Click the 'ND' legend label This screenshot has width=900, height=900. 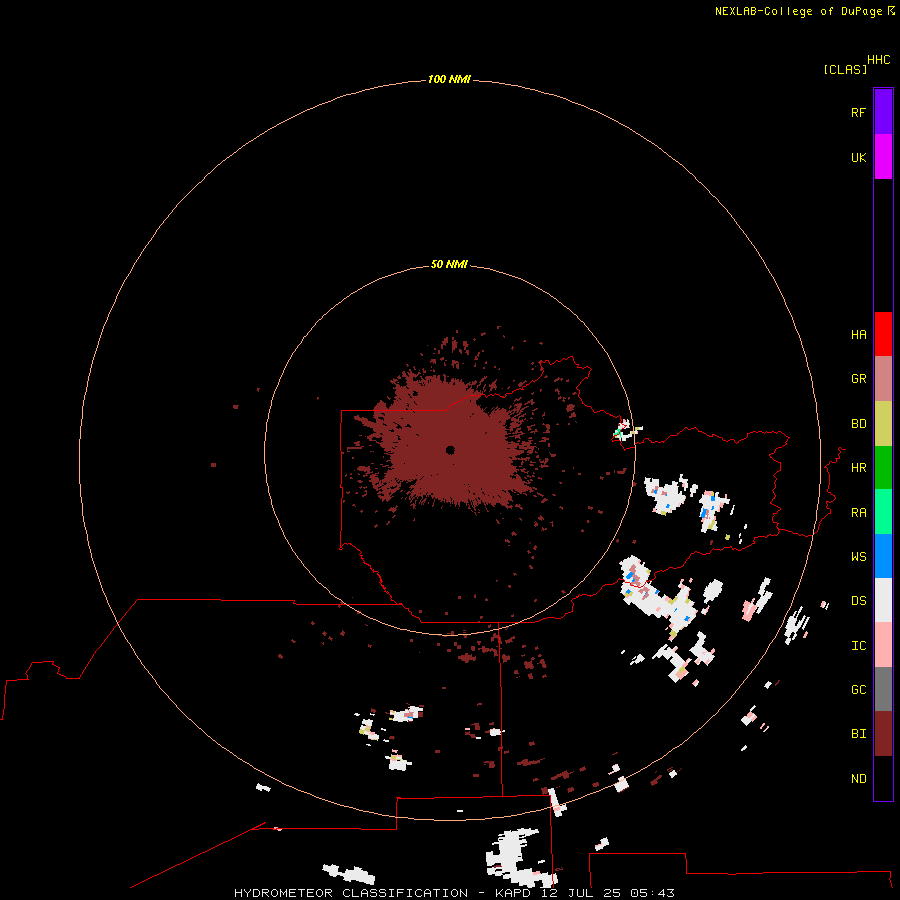click(x=858, y=779)
